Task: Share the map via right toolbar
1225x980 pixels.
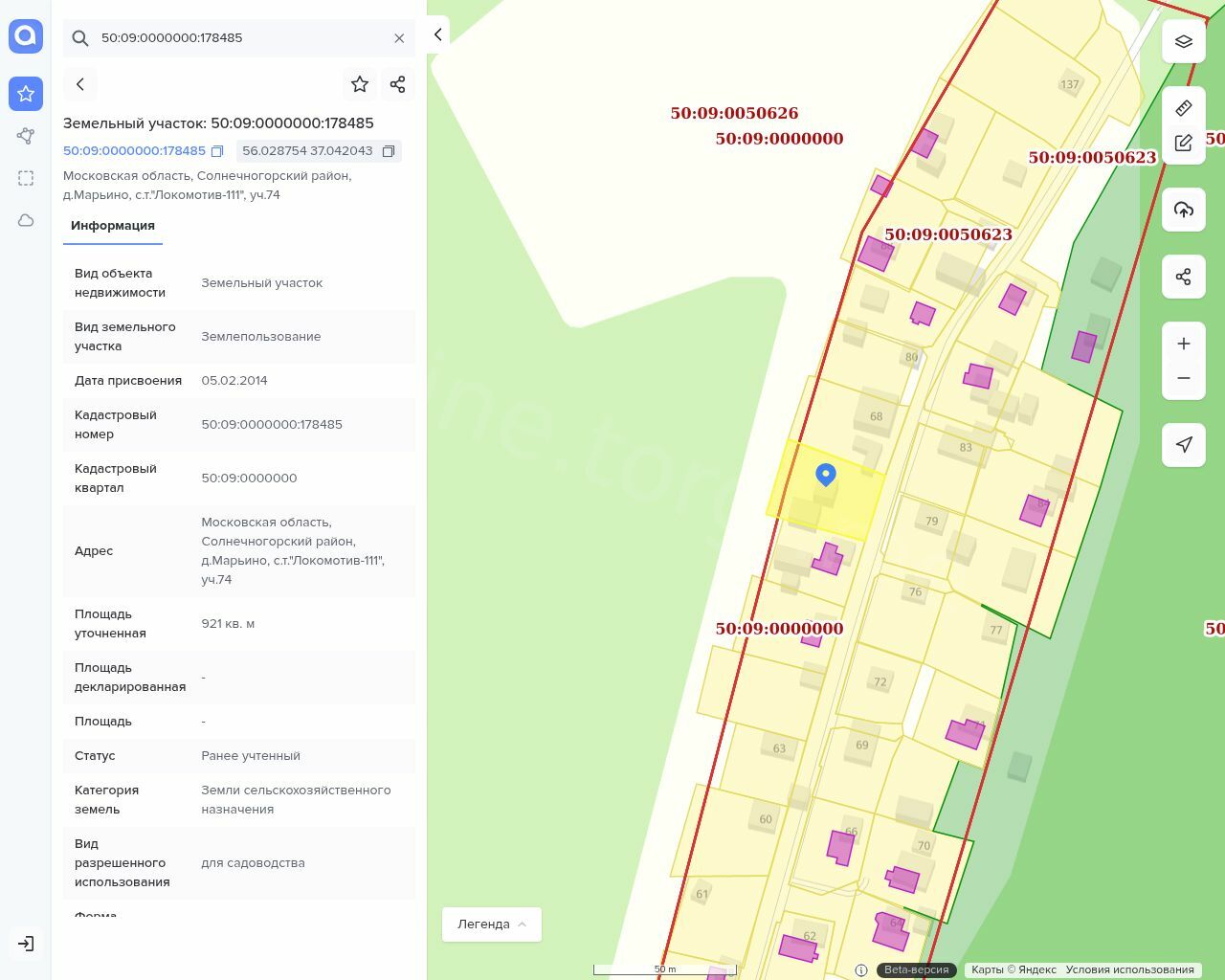Action: point(1184,278)
